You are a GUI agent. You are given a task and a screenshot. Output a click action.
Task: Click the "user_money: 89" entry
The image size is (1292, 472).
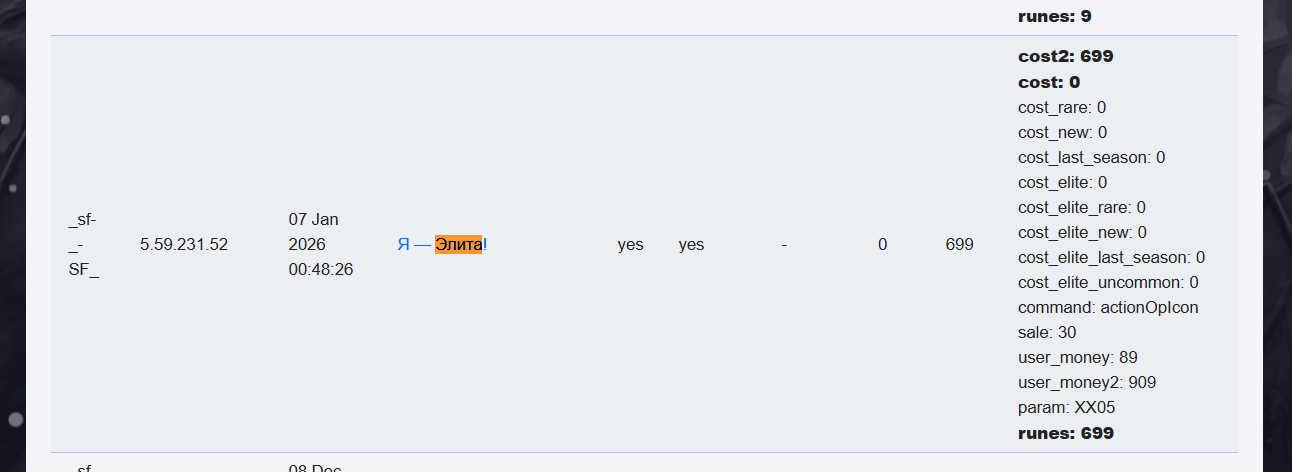click(x=1077, y=357)
